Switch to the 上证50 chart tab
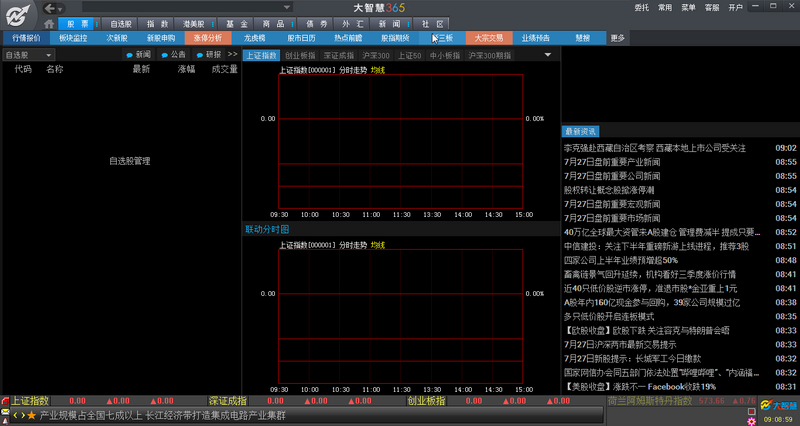 coord(410,56)
